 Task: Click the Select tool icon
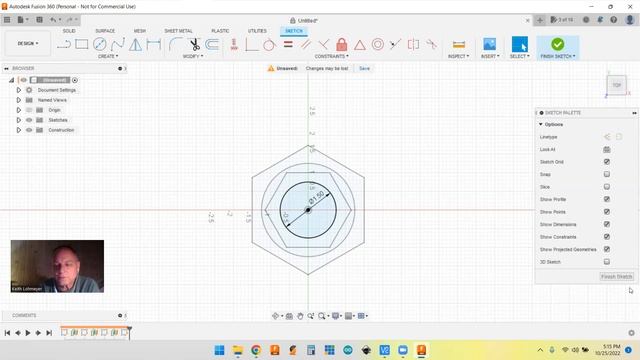(520, 44)
